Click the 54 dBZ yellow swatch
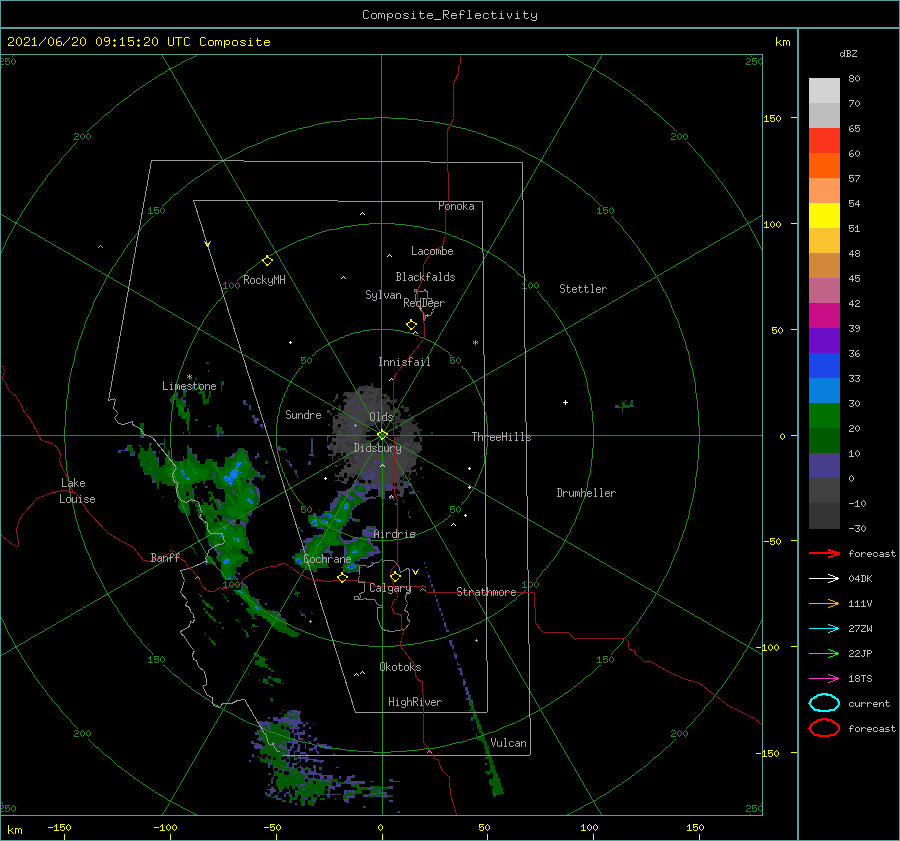Screen dimensions: 900x841 [x=824, y=215]
